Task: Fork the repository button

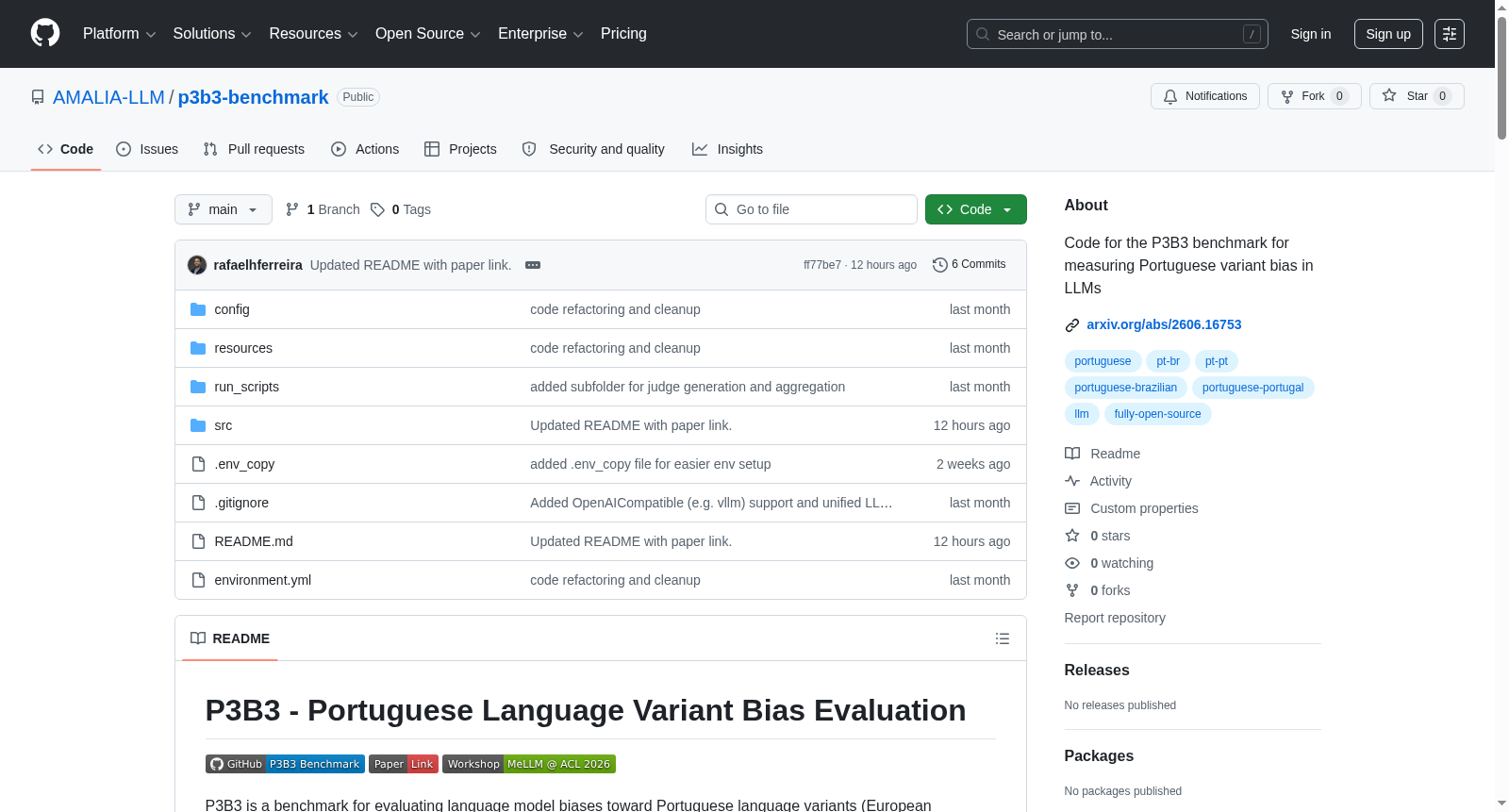Action: (x=1315, y=96)
